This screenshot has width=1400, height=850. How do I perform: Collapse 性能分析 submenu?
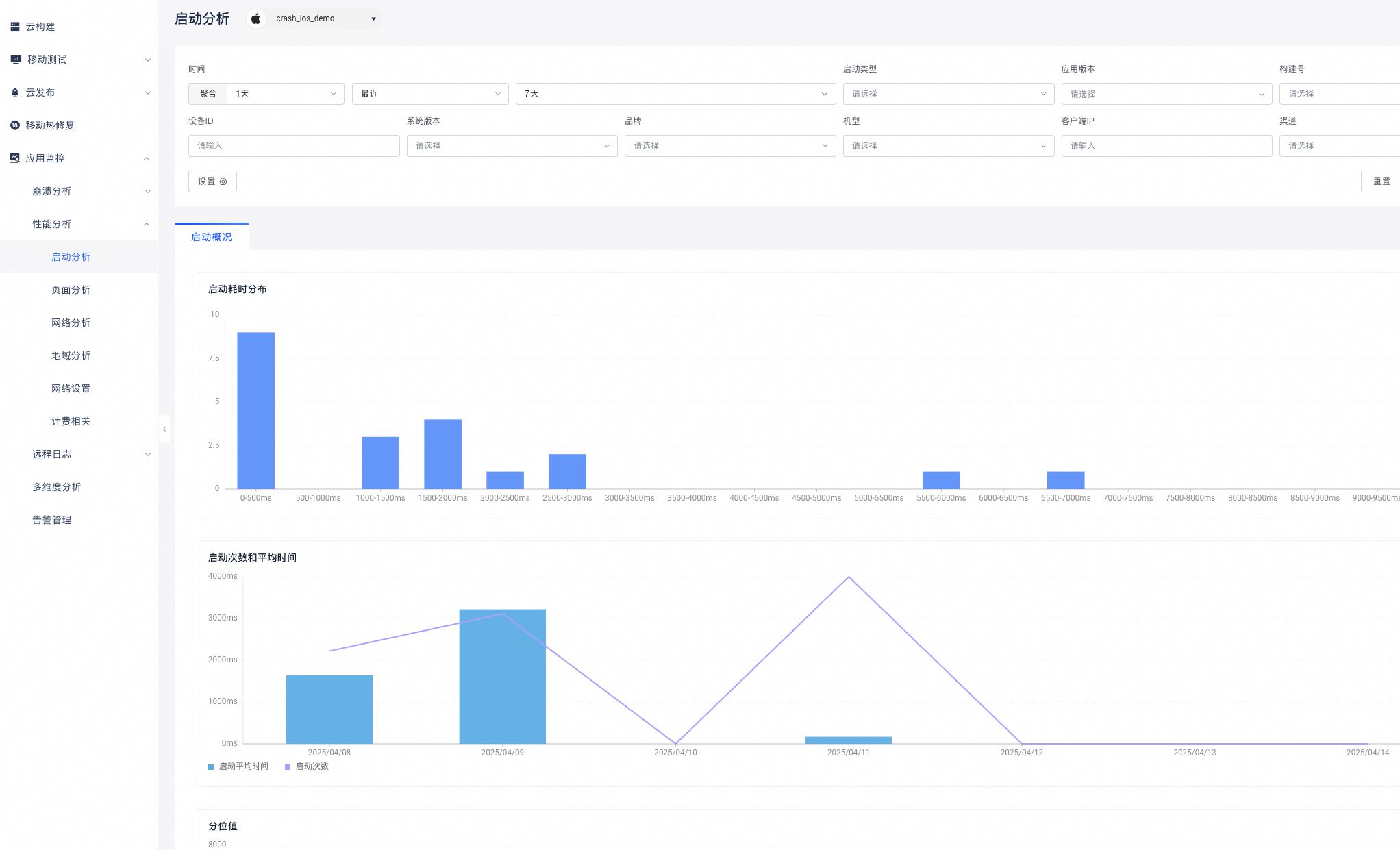click(x=147, y=224)
